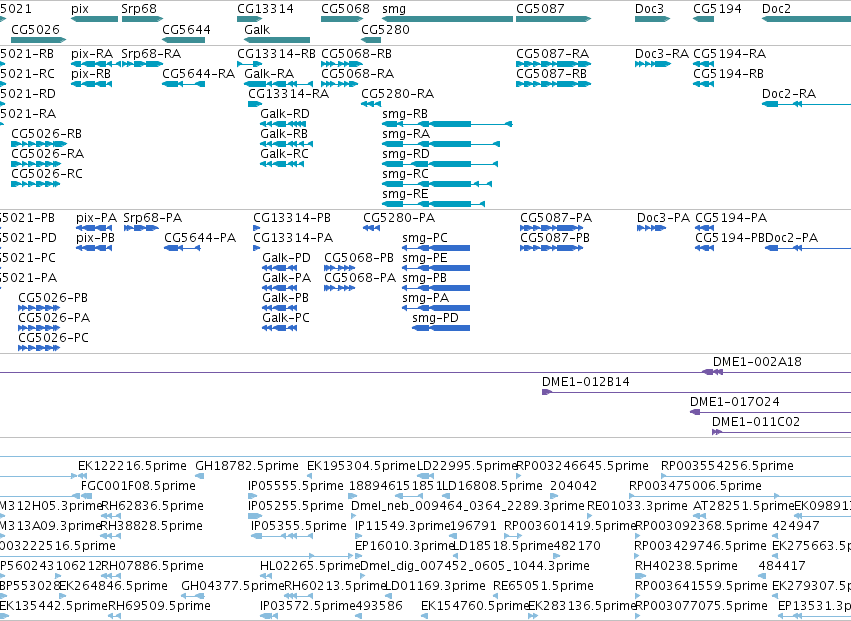
Task: Click the pix-PA protein label
Action: coord(97,218)
